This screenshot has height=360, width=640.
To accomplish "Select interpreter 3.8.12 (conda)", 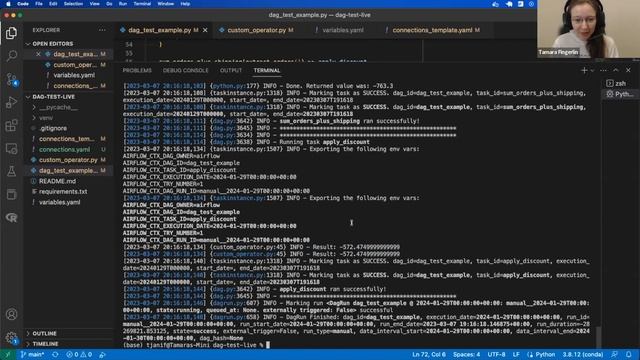I will click(x=582, y=354).
